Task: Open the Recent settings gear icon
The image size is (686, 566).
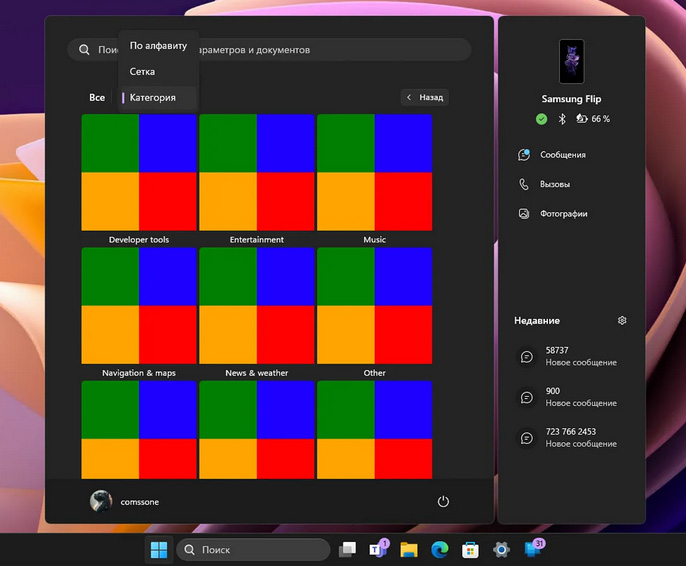Action: pos(622,321)
